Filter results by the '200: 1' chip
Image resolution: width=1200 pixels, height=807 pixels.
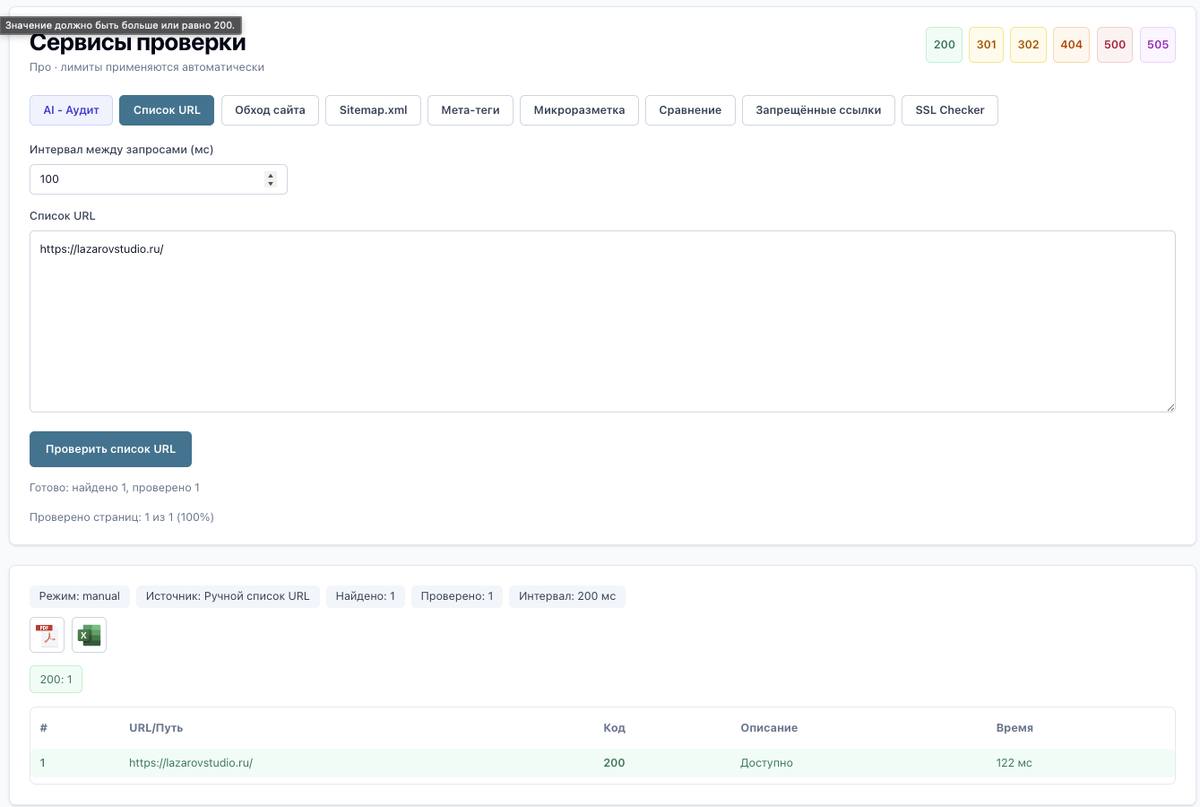[56, 680]
